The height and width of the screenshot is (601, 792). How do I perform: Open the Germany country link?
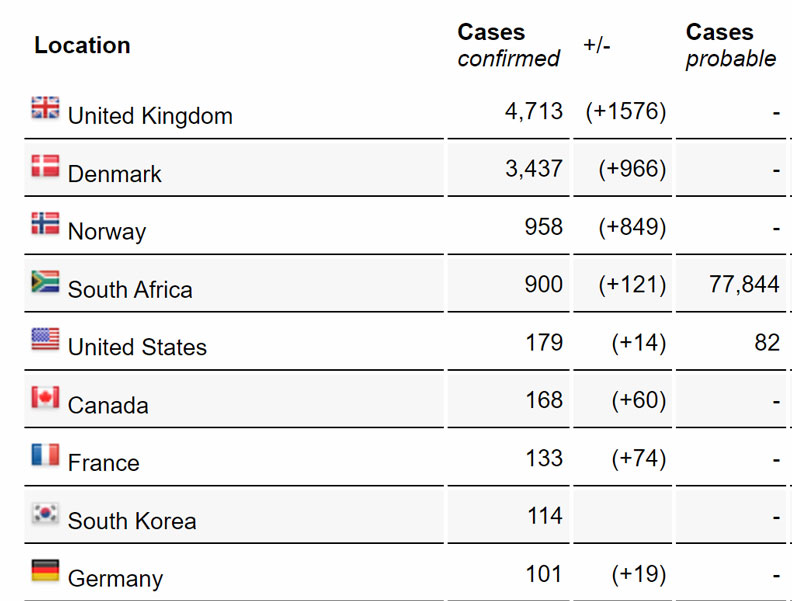click(115, 579)
